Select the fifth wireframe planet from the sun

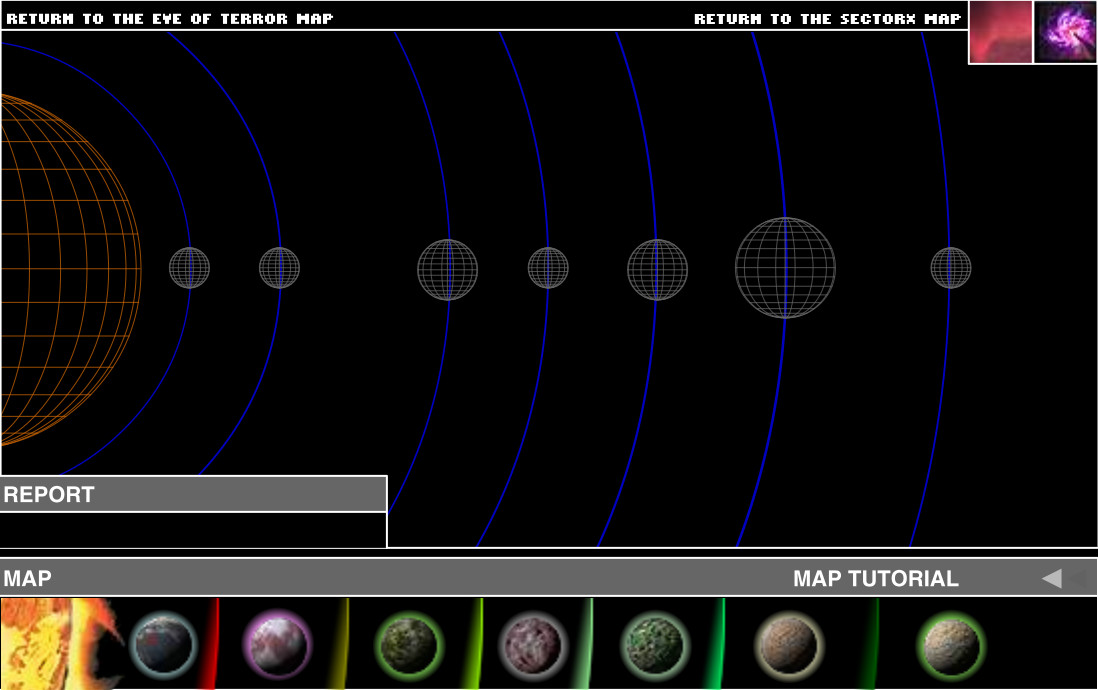[x=657, y=269]
